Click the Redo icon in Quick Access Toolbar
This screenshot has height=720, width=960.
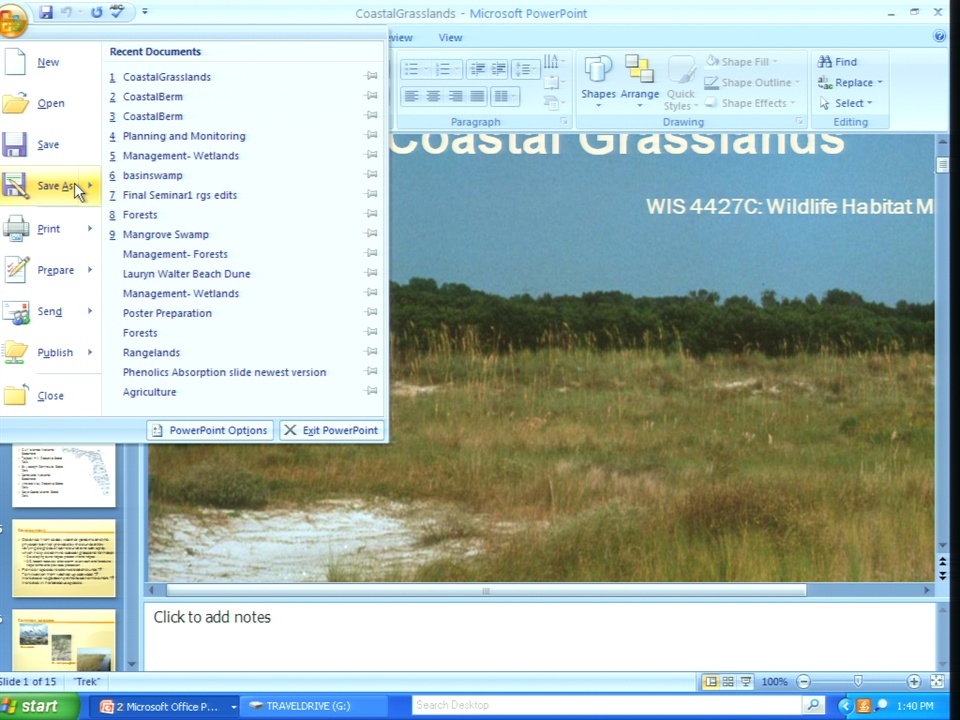97,12
